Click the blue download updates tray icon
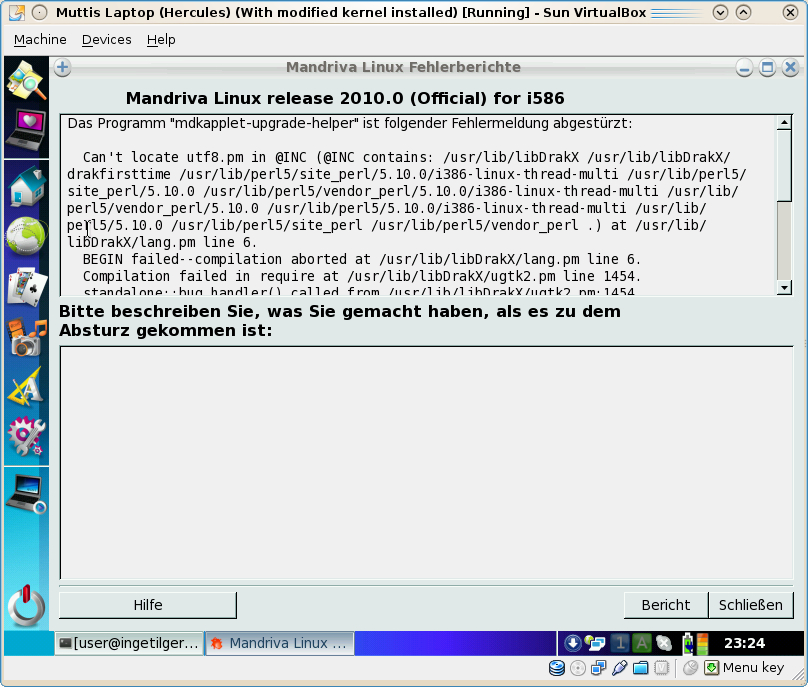This screenshot has width=808, height=687. [573, 644]
